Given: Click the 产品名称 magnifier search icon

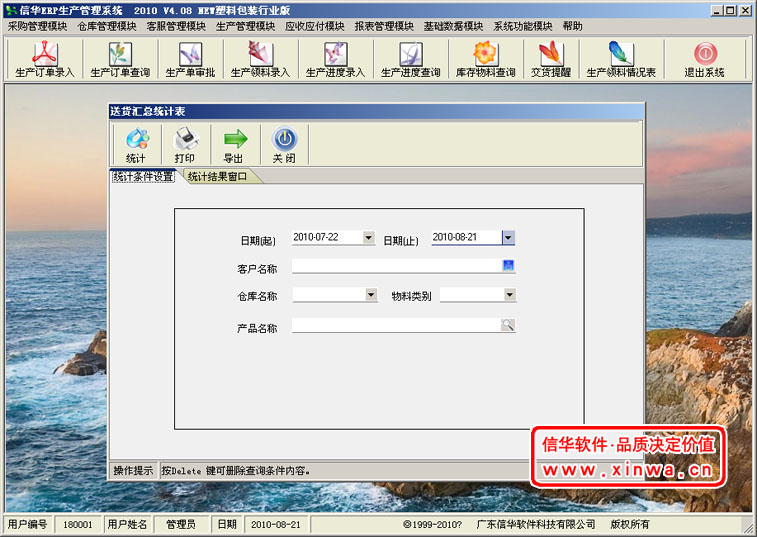Looking at the screenshot, I should click(x=508, y=325).
